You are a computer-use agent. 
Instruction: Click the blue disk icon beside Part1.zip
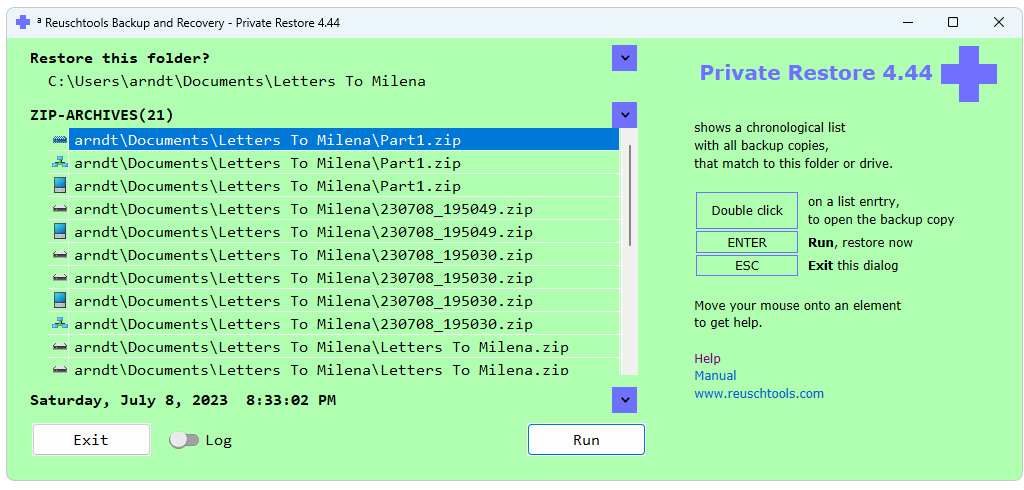click(x=59, y=186)
